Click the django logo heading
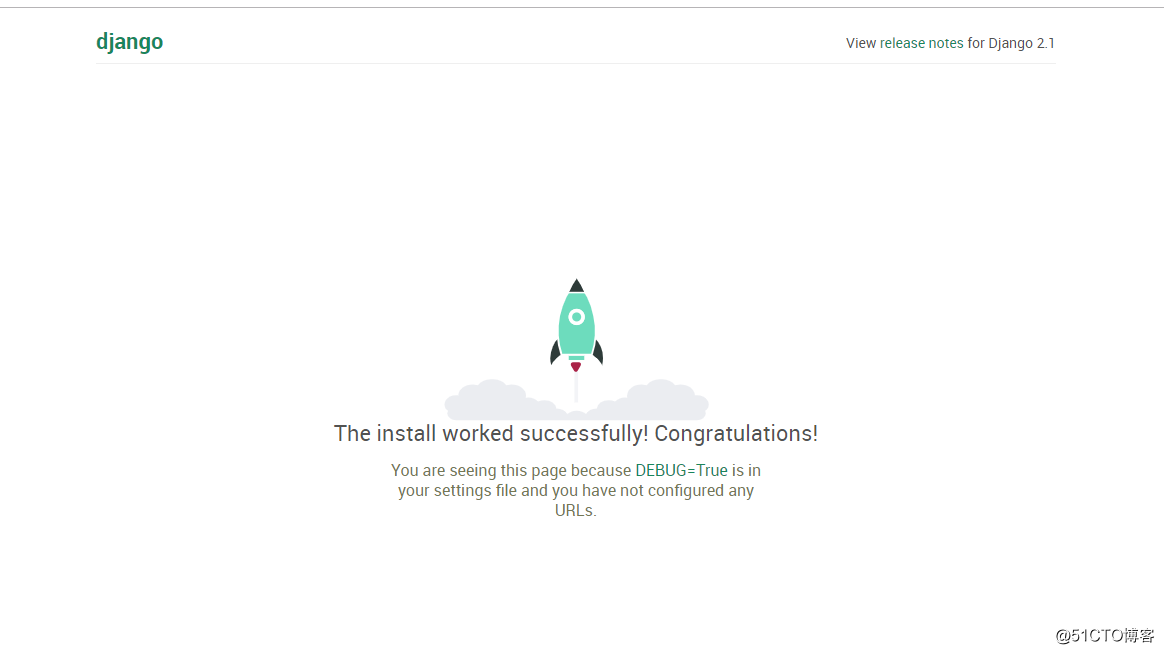 click(x=129, y=42)
